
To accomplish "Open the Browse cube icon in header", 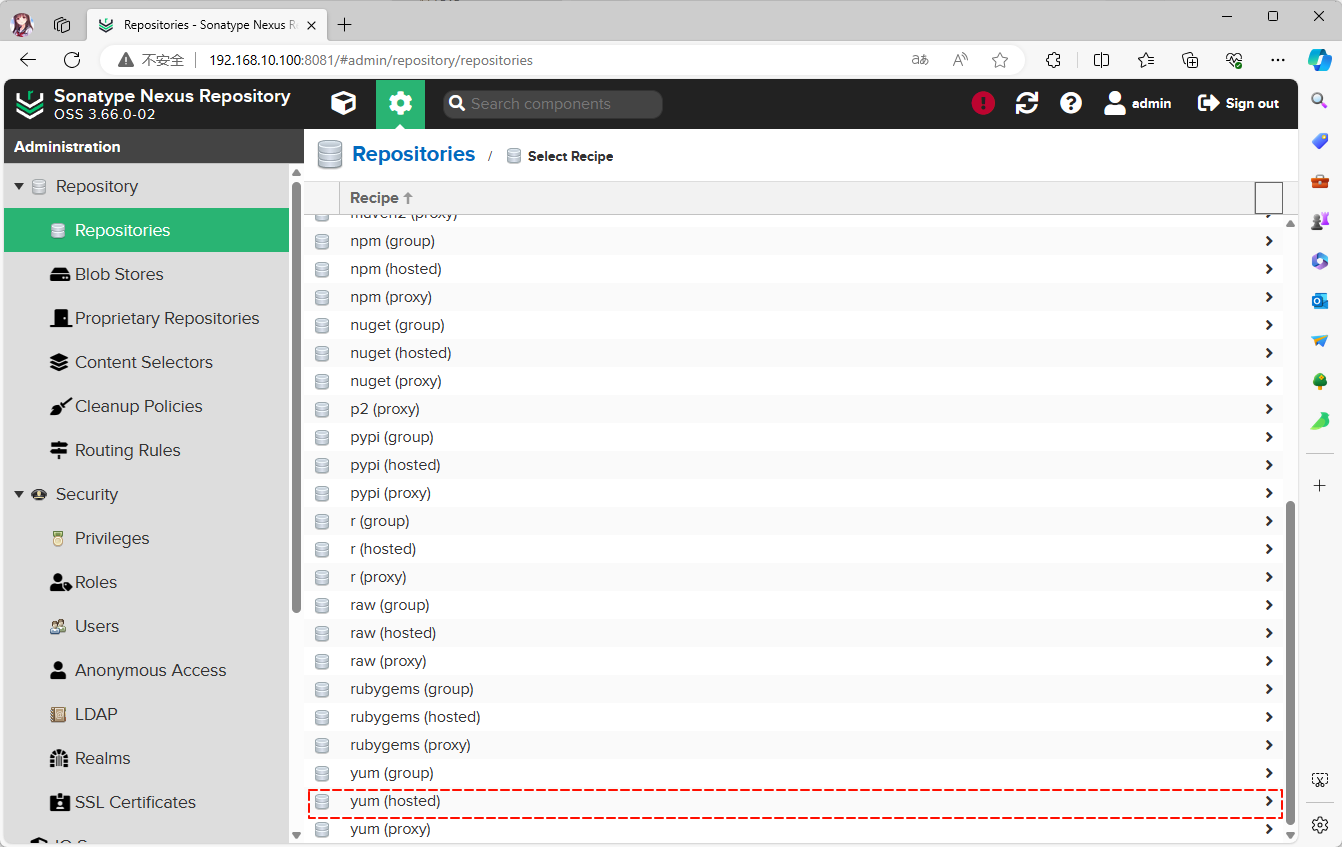I will point(343,104).
